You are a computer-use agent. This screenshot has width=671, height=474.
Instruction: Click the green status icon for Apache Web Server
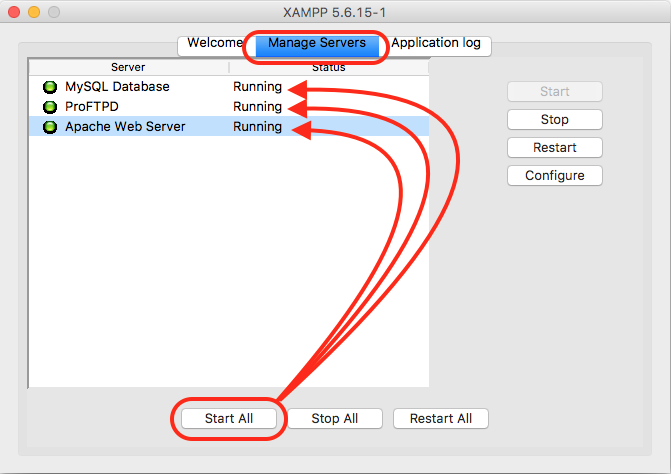pos(50,127)
